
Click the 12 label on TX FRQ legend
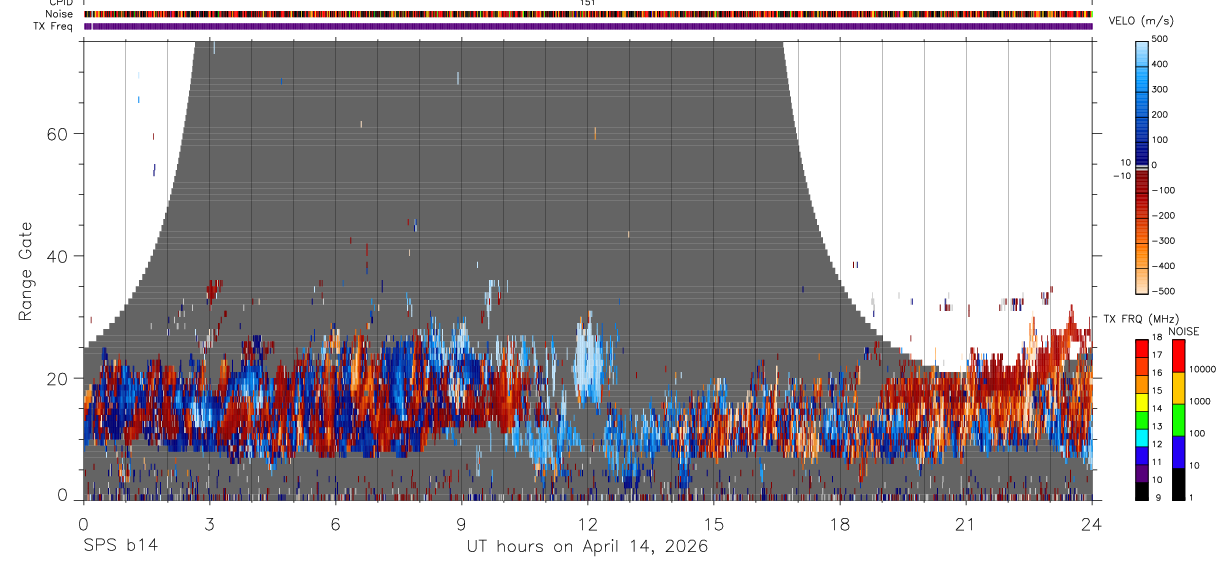[1156, 444]
